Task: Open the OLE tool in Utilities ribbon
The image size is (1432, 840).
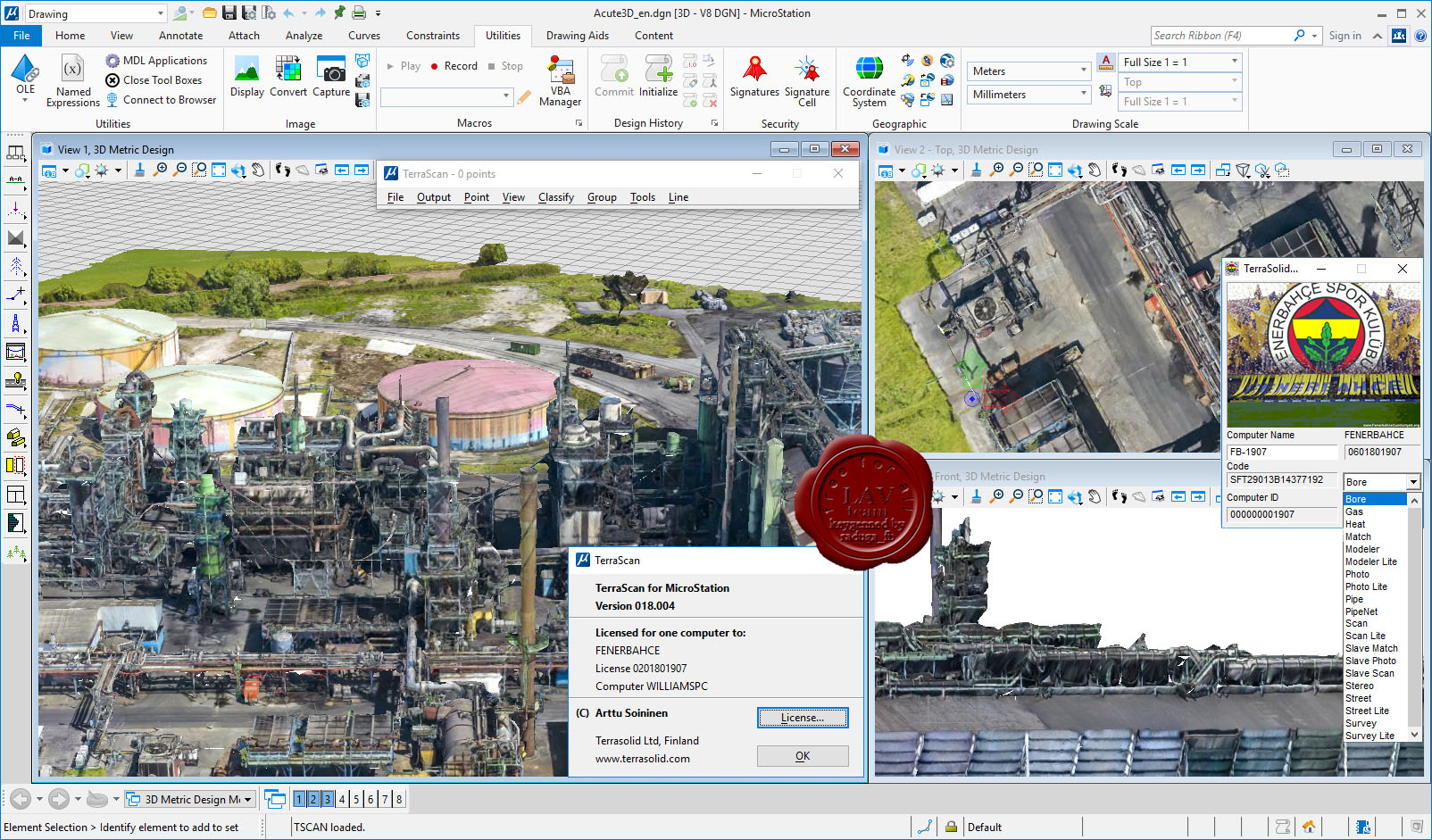Action: click(25, 78)
